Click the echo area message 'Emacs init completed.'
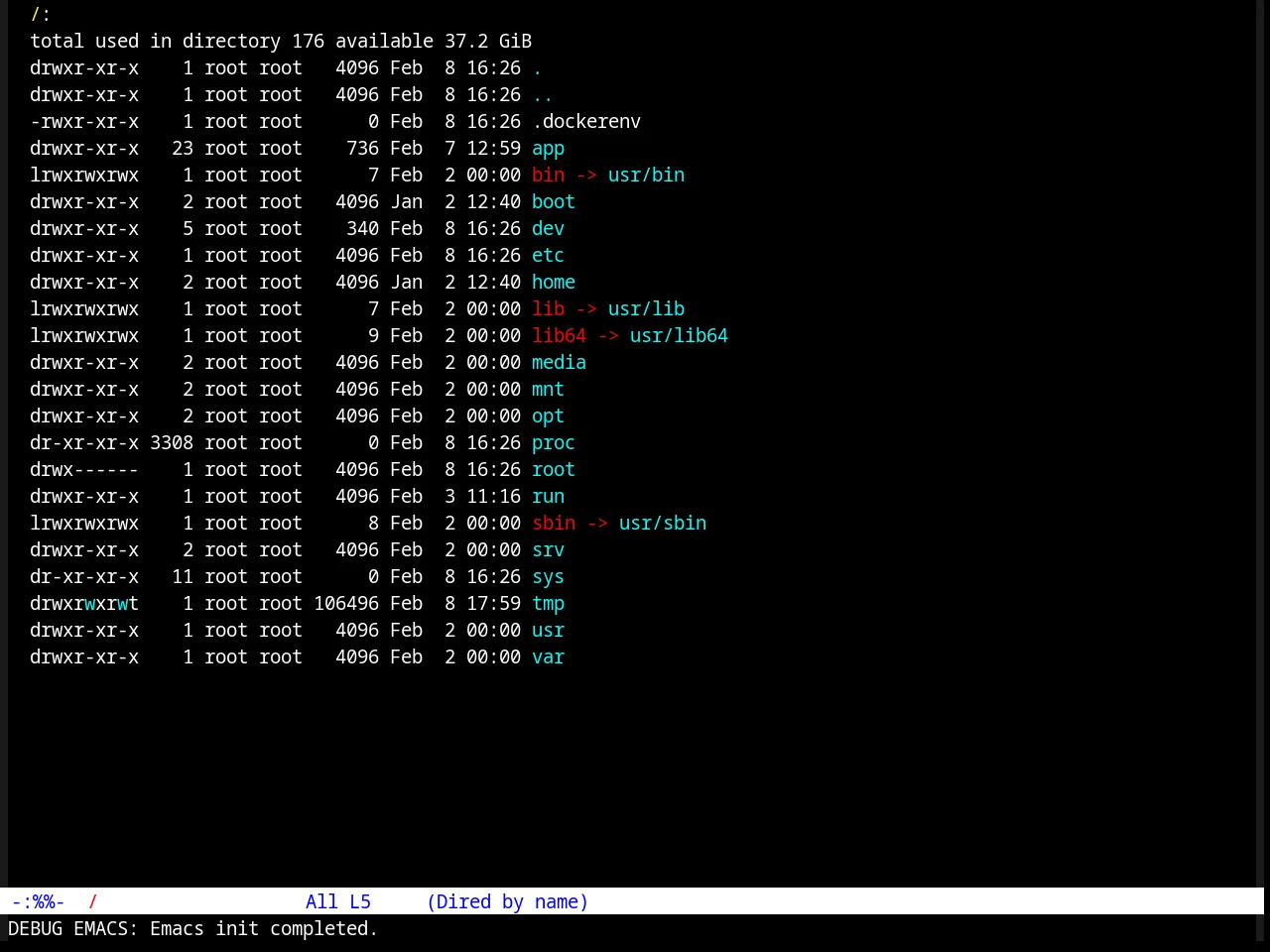Screen dimensions: 1270x952 click(264, 929)
